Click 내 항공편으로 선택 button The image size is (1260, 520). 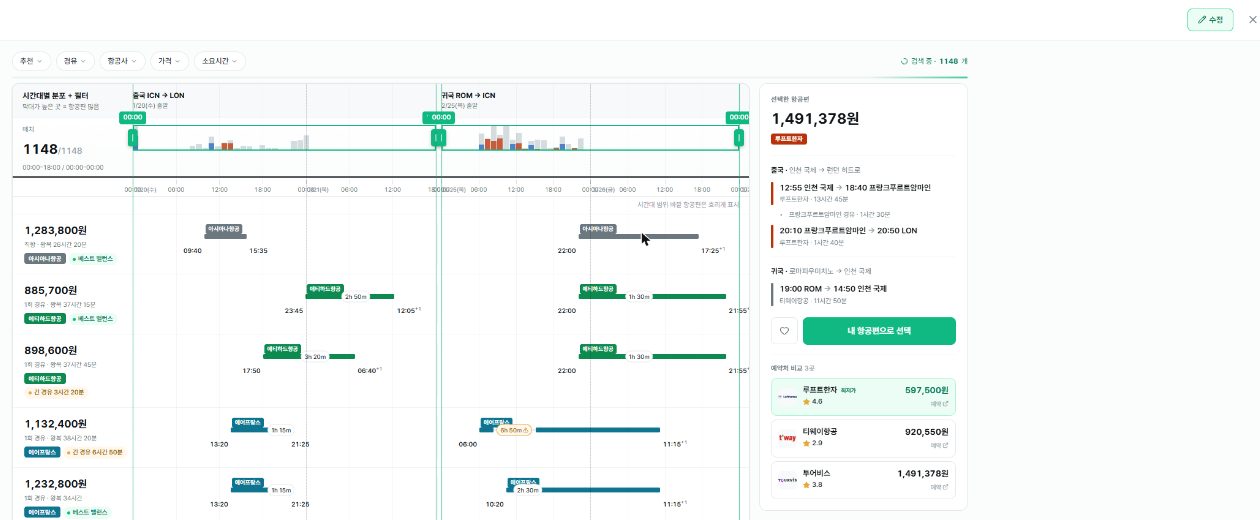click(x=879, y=331)
